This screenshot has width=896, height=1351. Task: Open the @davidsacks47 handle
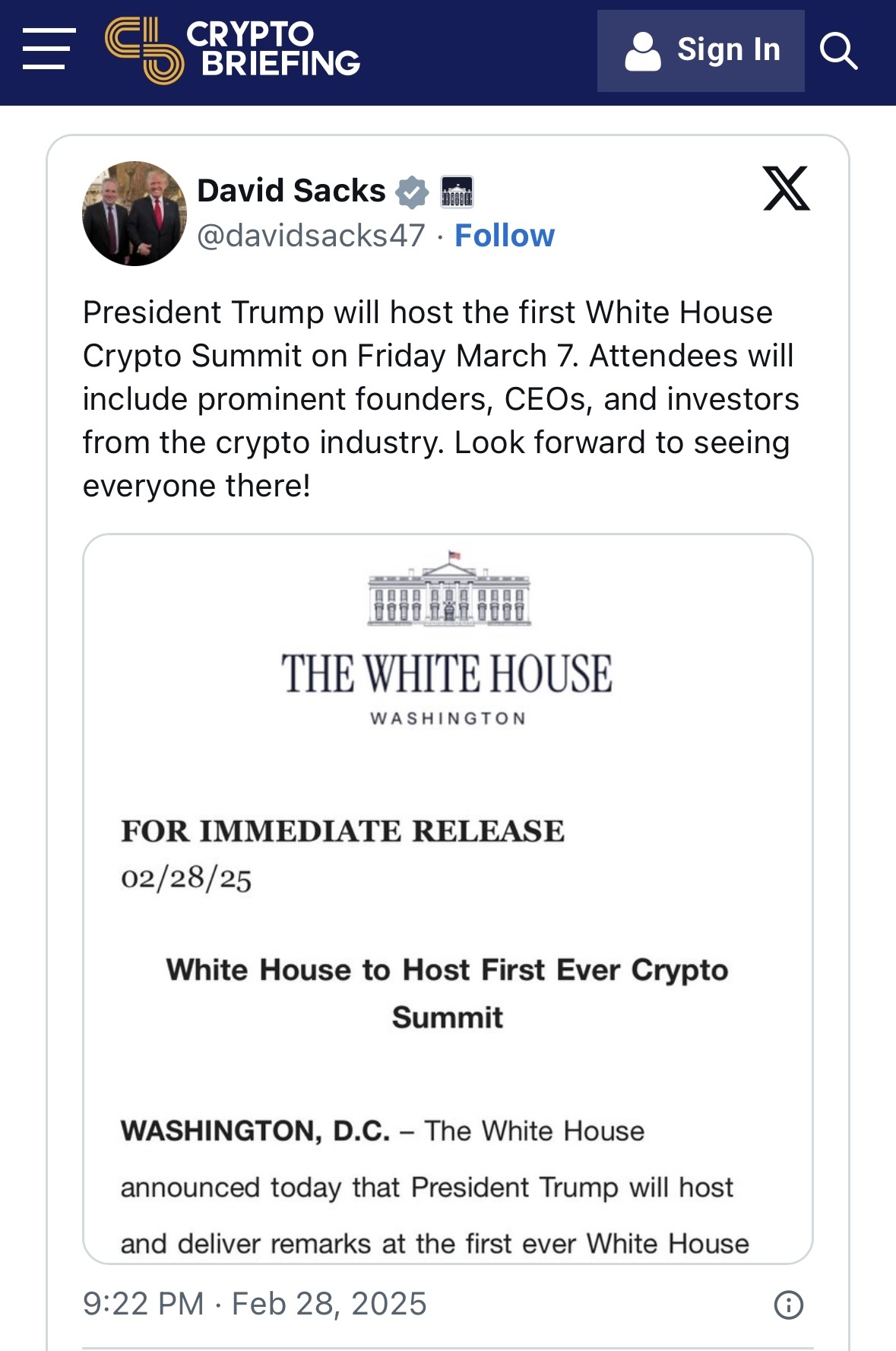click(312, 236)
